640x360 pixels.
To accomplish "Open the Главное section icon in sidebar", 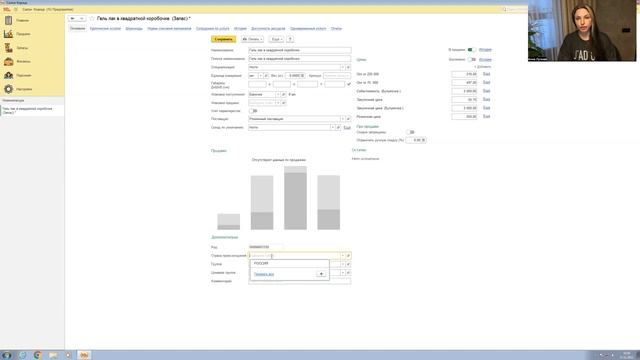I will click(x=9, y=20).
